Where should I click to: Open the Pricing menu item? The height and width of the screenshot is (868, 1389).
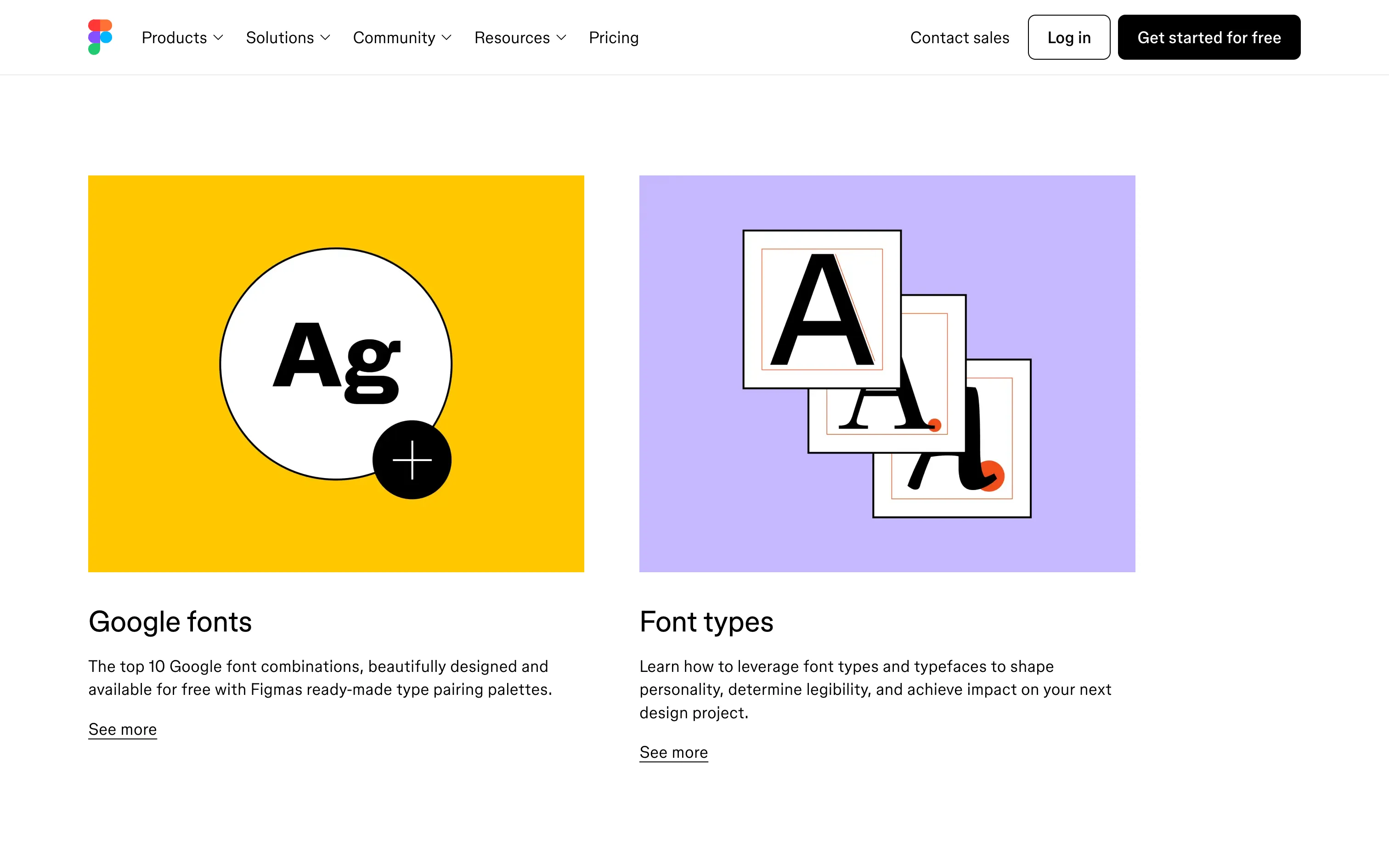point(613,38)
